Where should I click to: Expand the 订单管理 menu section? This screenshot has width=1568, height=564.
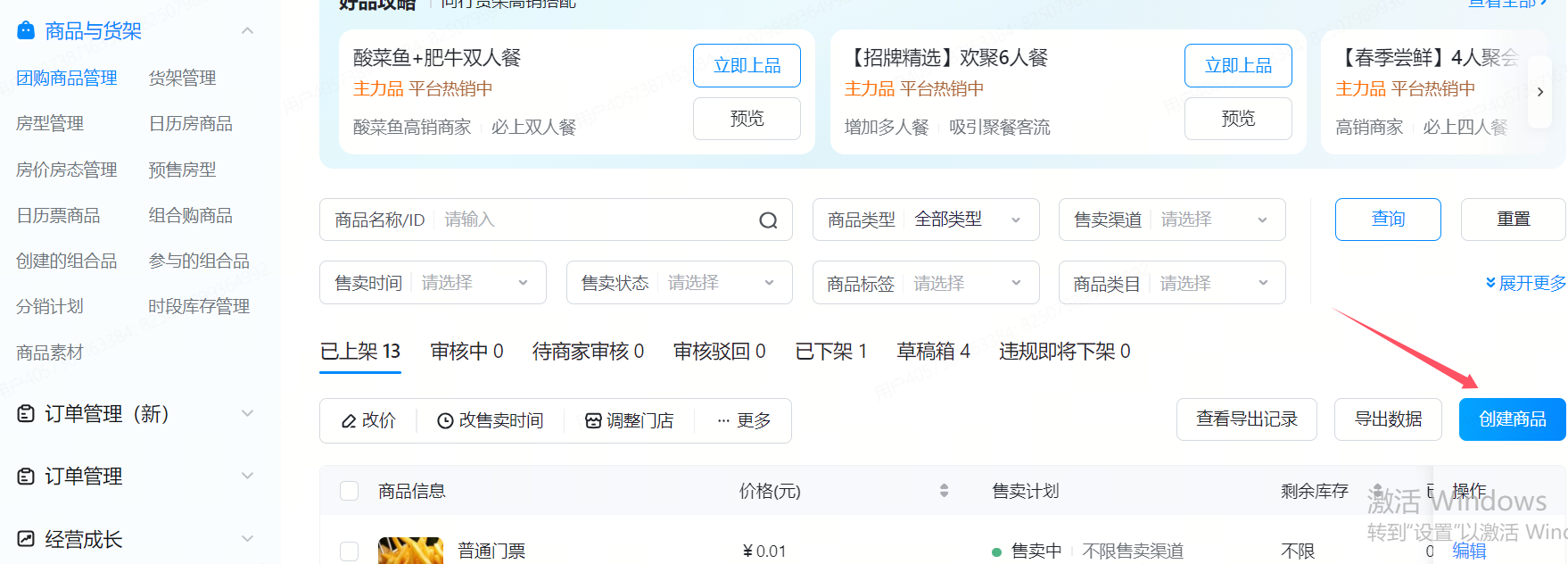pyautogui.click(x=248, y=476)
